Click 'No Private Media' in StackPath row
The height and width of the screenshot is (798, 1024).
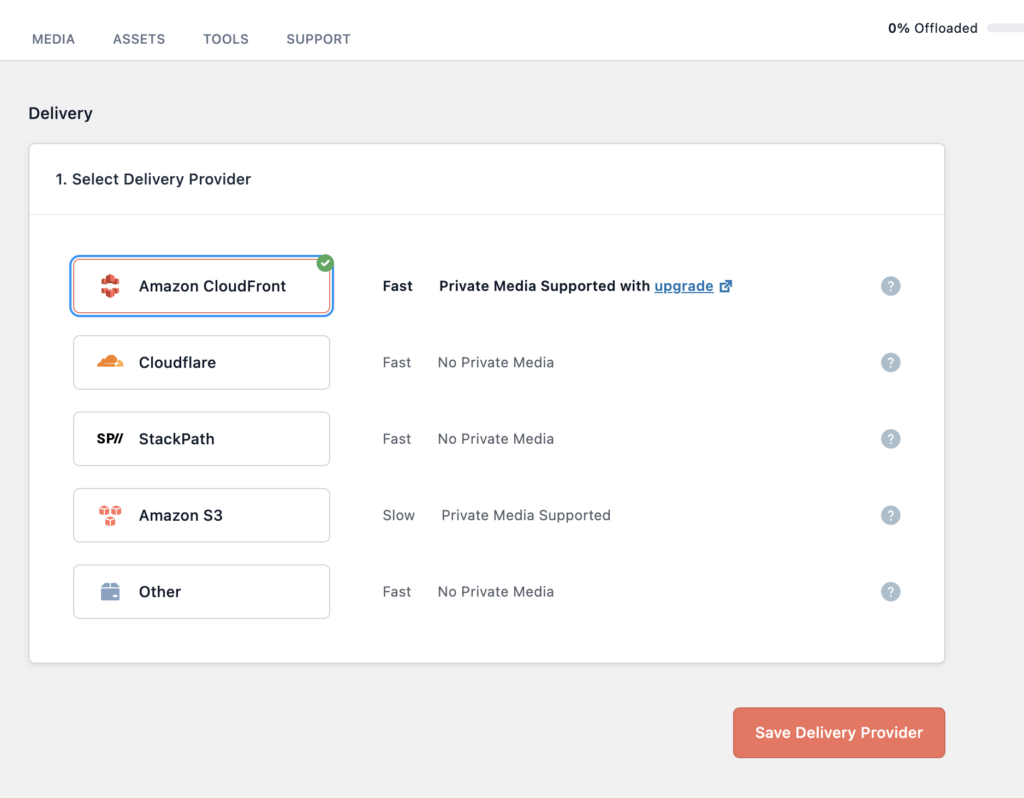click(496, 439)
